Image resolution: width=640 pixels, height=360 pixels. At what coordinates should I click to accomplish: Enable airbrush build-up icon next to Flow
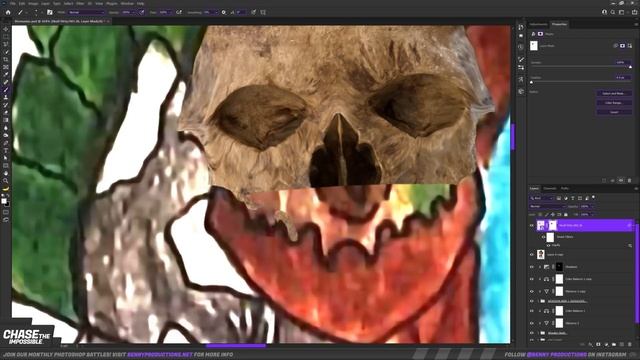point(179,12)
